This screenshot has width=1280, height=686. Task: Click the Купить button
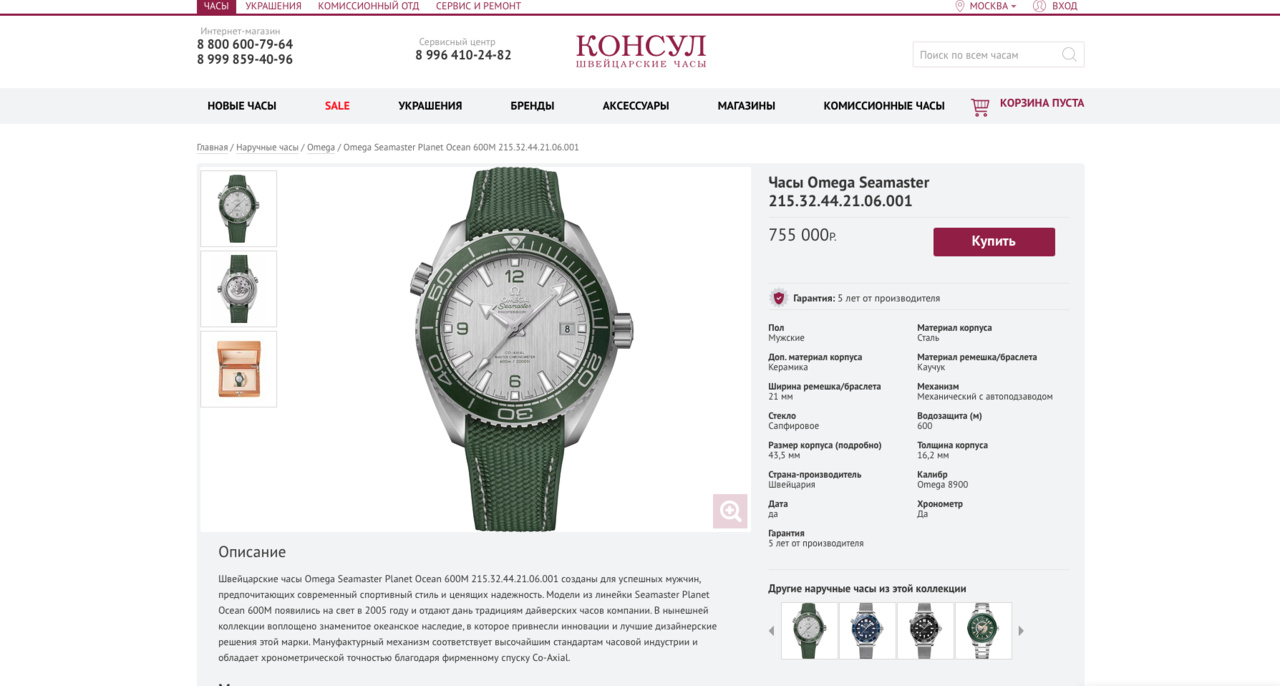coord(994,242)
